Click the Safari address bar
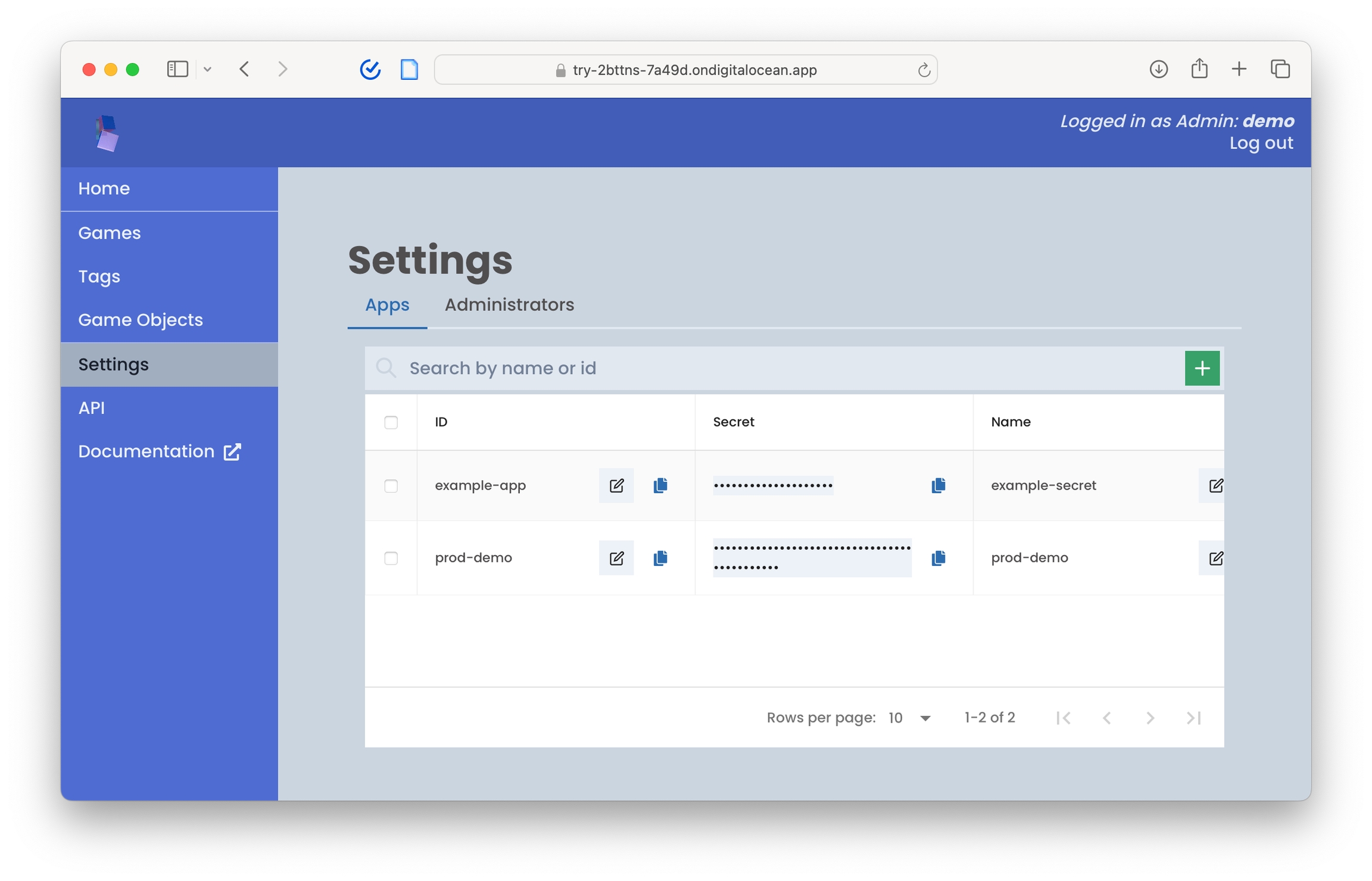 pyautogui.click(x=685, y=70)
